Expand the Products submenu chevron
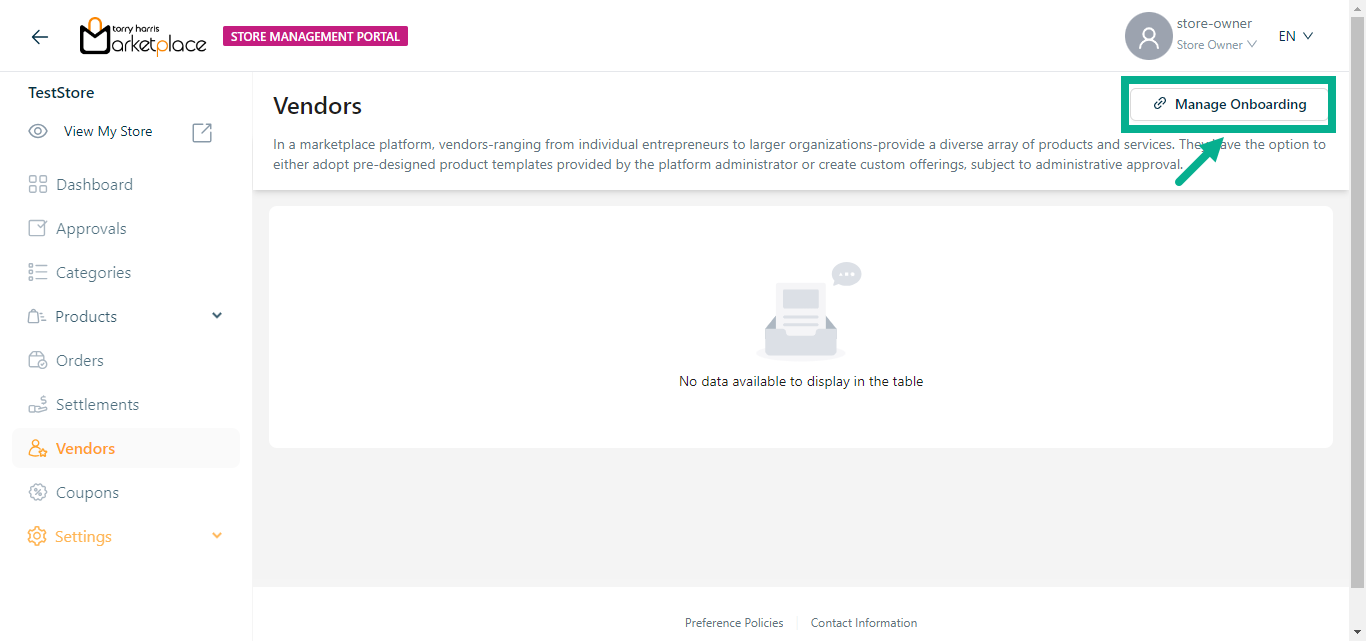The height and width of the screenshot is (641, 1366). [x=217, y=316]
